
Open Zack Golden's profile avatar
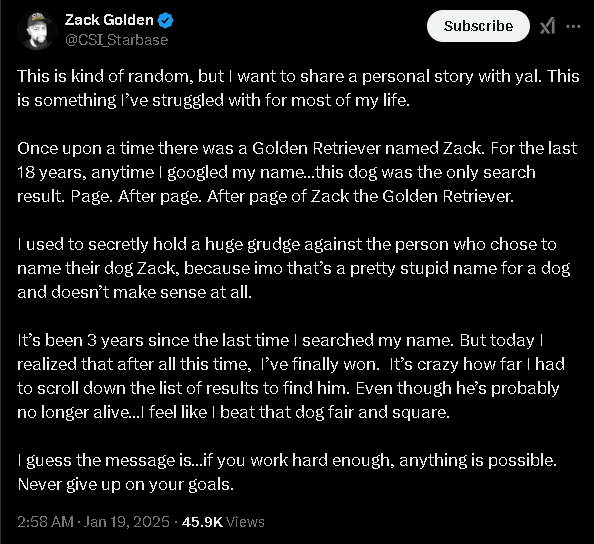(x=37, y=30)
